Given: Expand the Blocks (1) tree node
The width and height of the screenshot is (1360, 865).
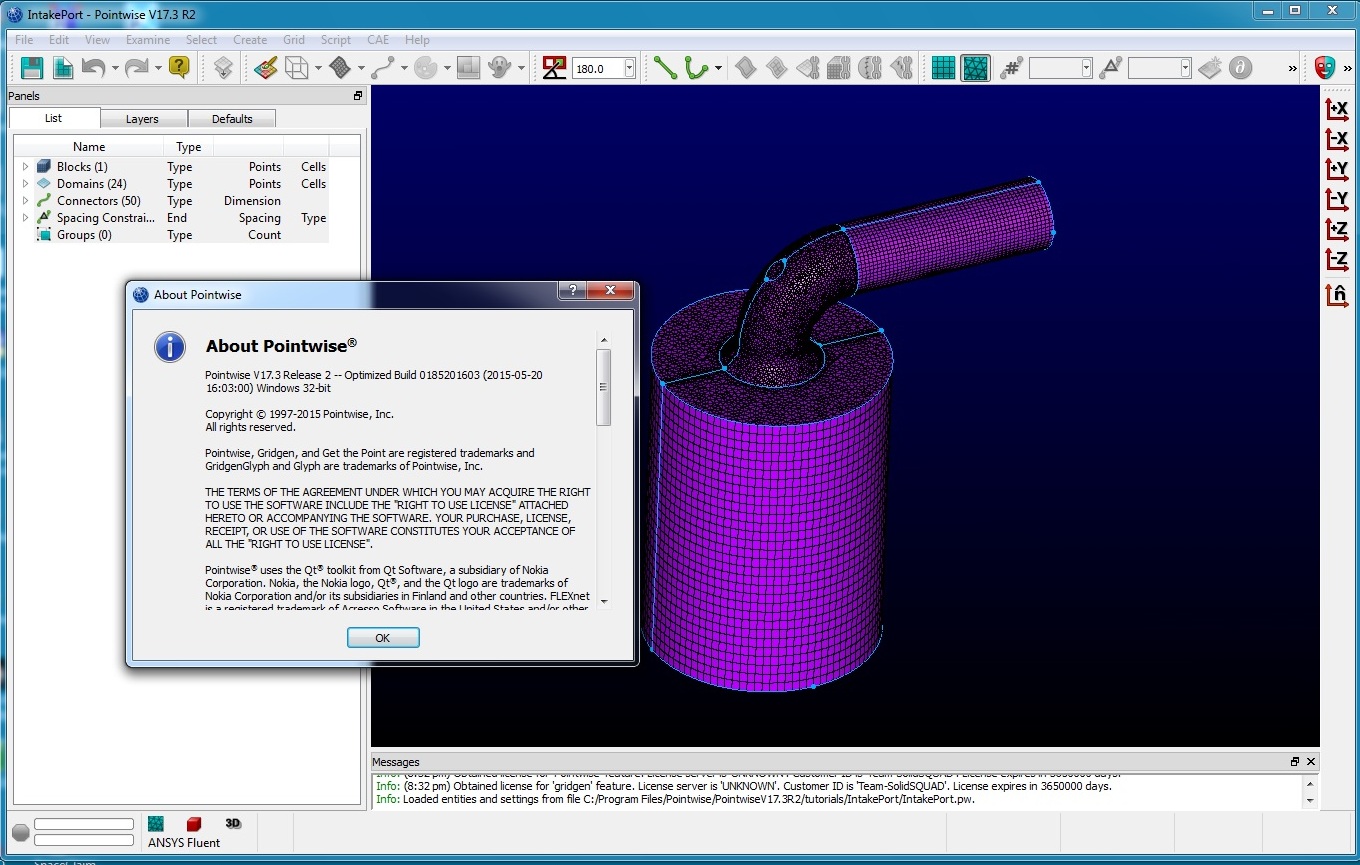Looking at the screenshot, I should click(26, 167).
